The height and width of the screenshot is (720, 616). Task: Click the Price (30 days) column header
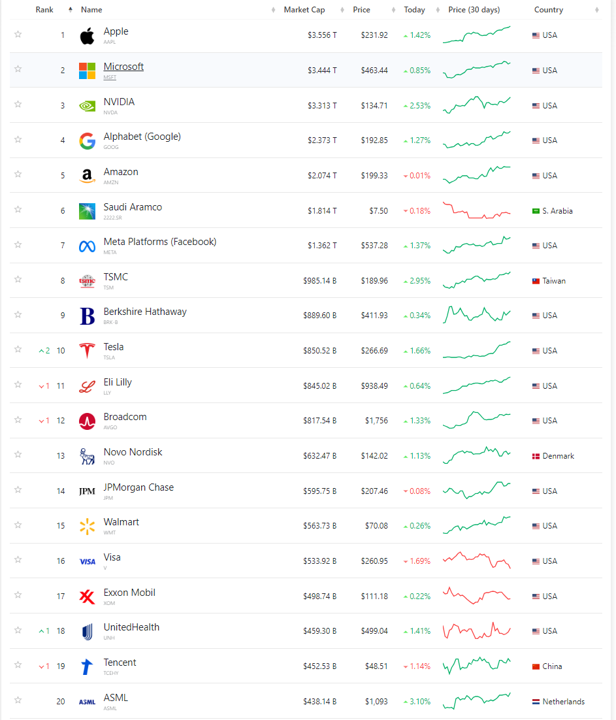click(x=474, y=10)
